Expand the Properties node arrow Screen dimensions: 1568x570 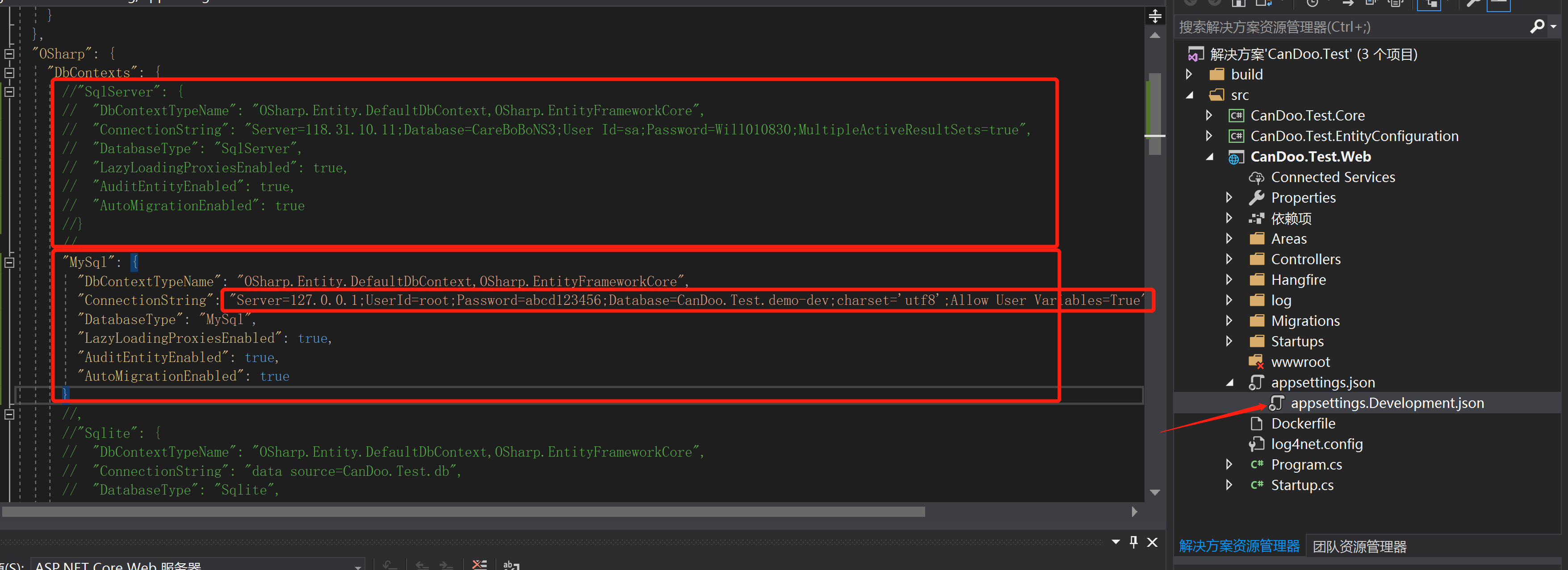tap(1229, 198)
